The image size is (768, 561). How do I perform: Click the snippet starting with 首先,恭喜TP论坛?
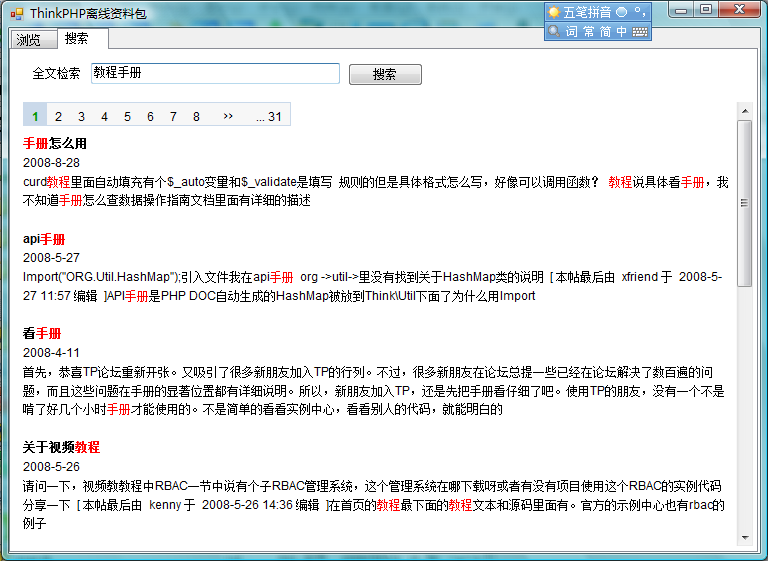[373, 390]
